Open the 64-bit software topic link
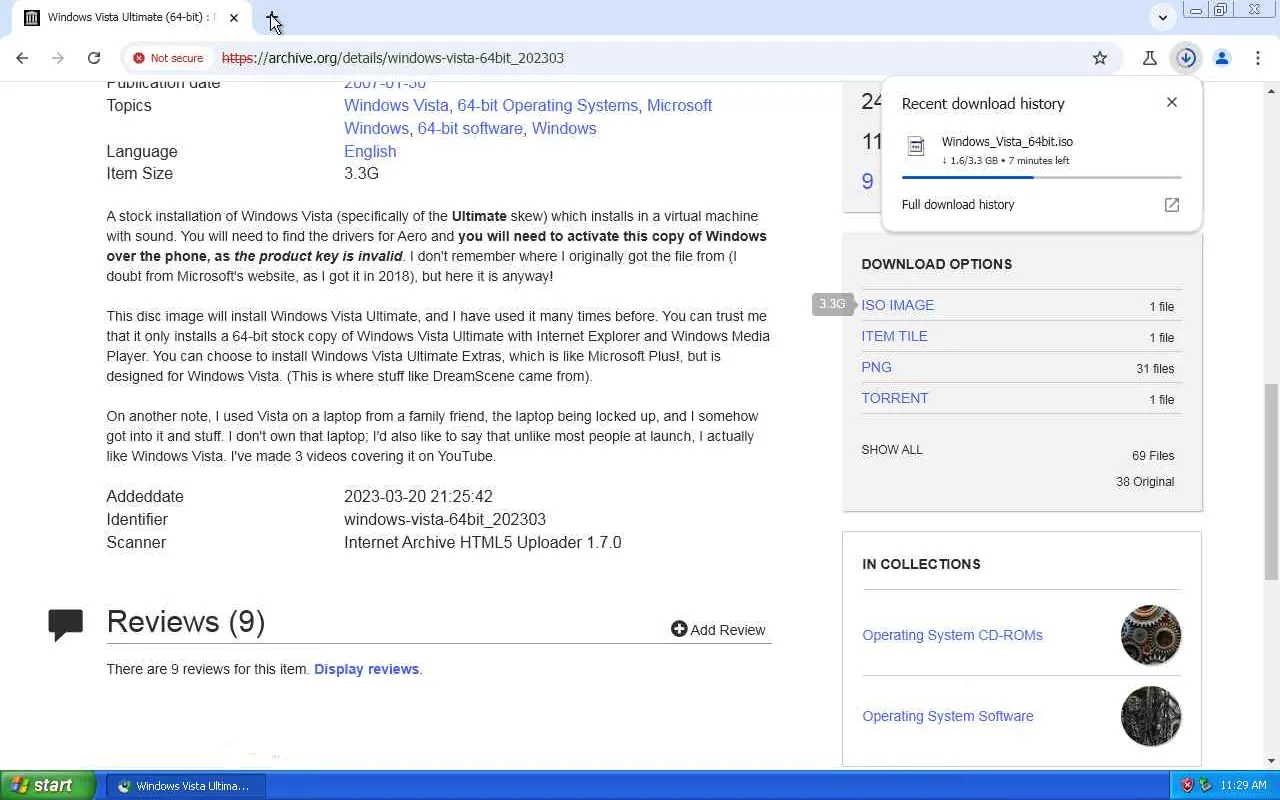The width and height of the screenshot is (1280, 800). pos(470,128)
